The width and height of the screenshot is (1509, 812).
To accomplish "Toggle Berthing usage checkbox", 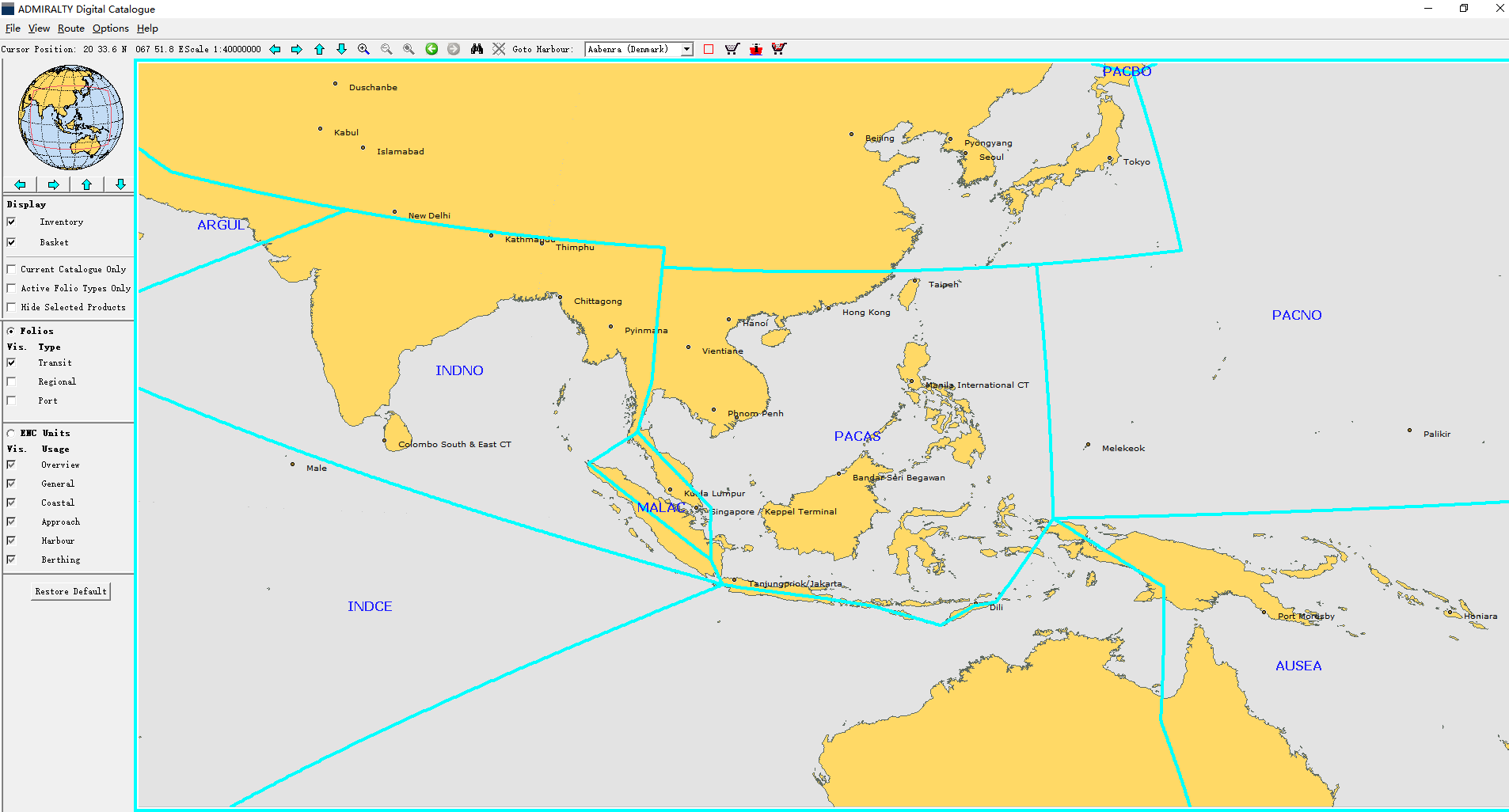I will click(11, 560).
